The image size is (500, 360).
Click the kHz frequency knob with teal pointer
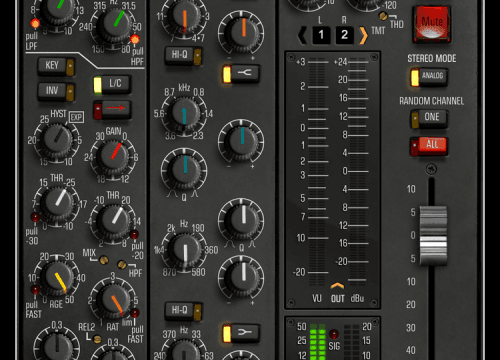click(184, 113)
